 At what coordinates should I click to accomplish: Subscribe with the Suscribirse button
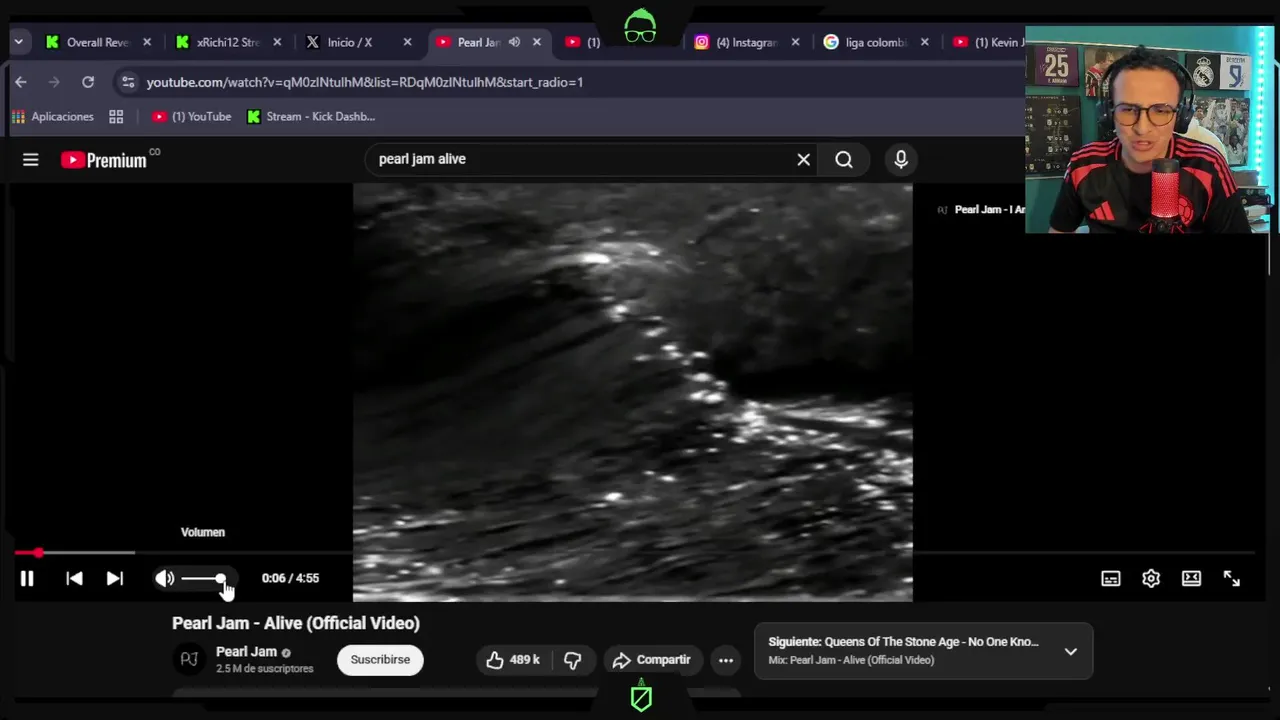pos(380,659)
